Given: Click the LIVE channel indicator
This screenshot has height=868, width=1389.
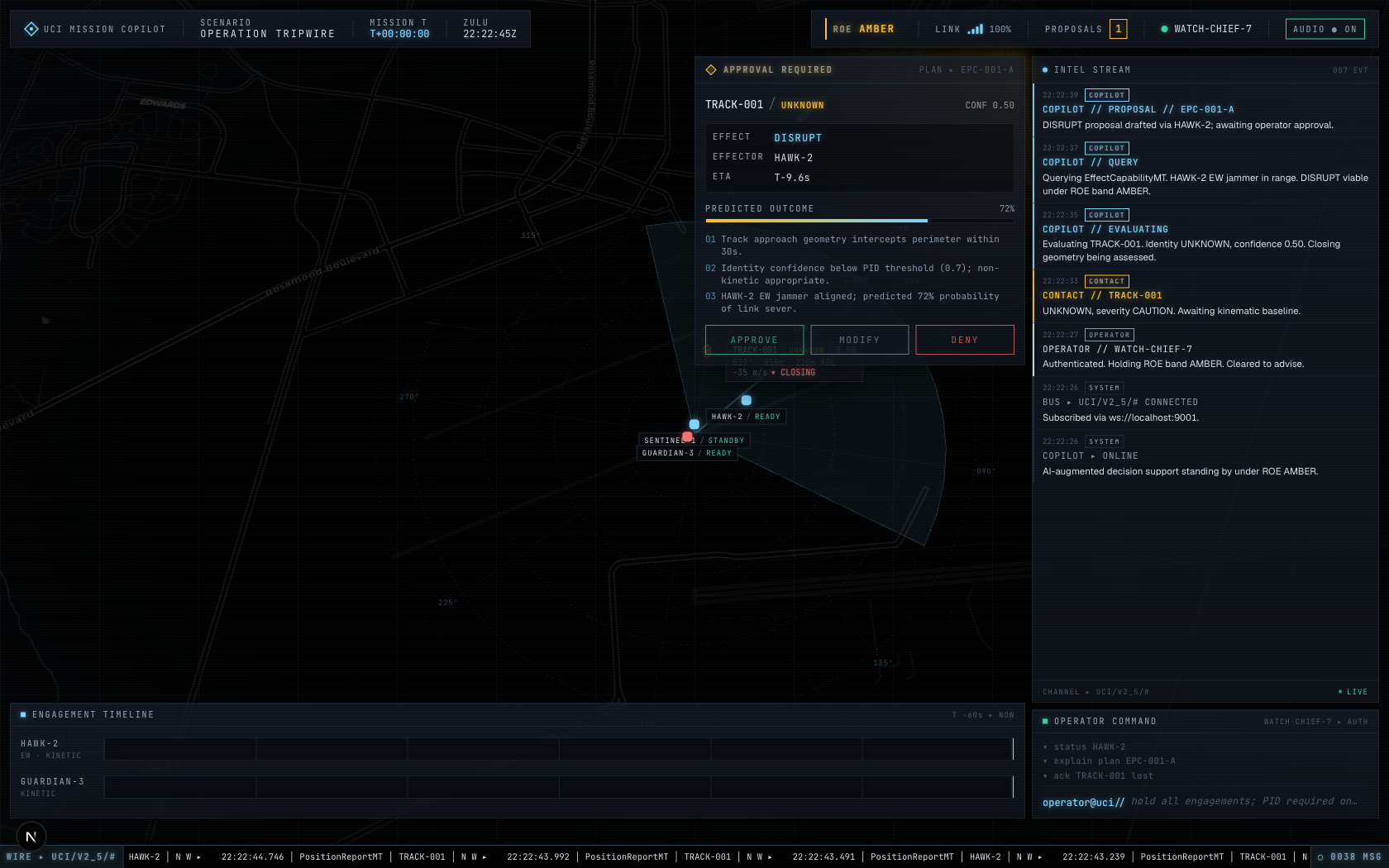Looking at the screenshot, I should coord(1353,692).
